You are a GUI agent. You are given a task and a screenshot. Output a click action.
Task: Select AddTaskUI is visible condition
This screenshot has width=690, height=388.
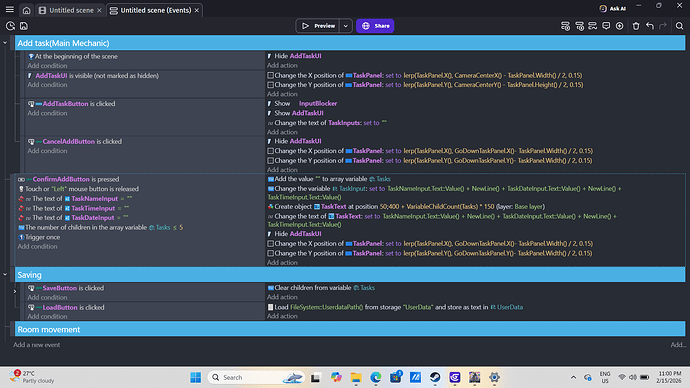[x=93, y=76]
